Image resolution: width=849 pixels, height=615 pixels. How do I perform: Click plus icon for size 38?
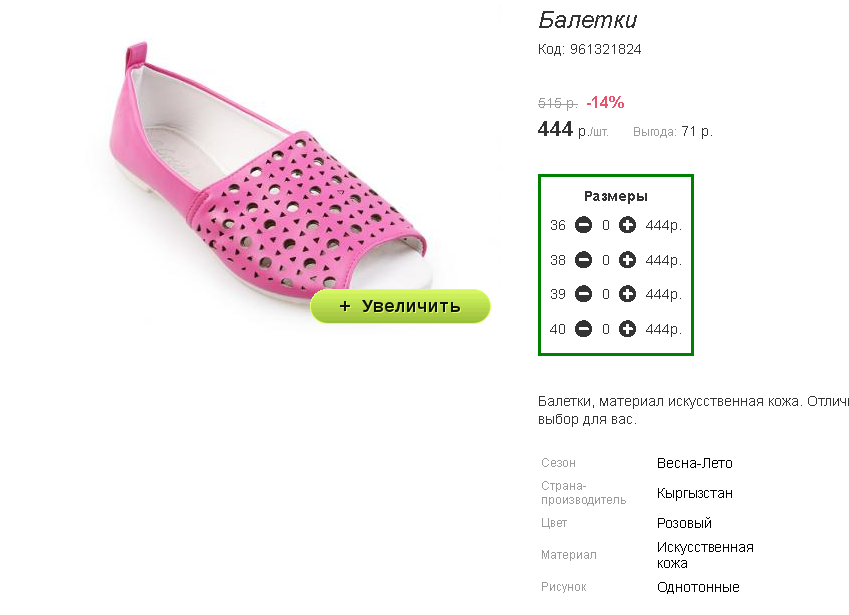pos(628,260)
